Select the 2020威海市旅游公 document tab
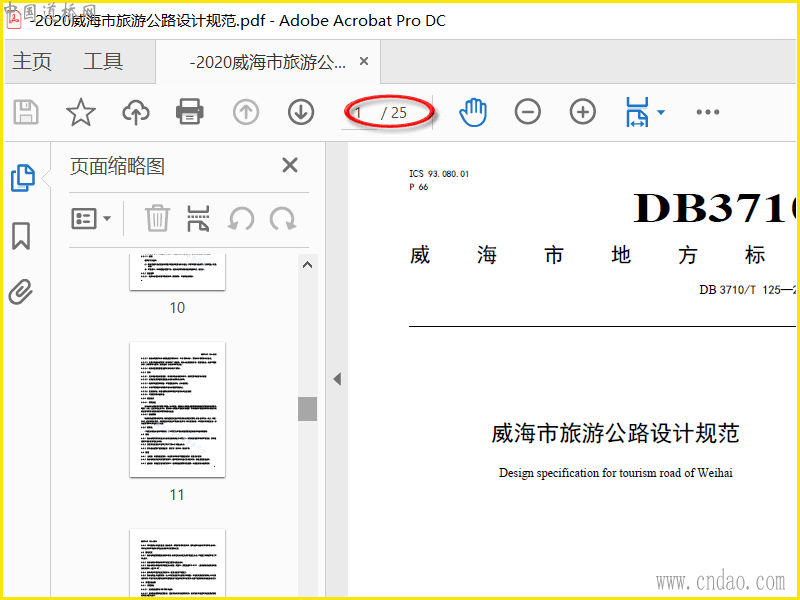Viewport: 800px width, 600px height. 267,62
